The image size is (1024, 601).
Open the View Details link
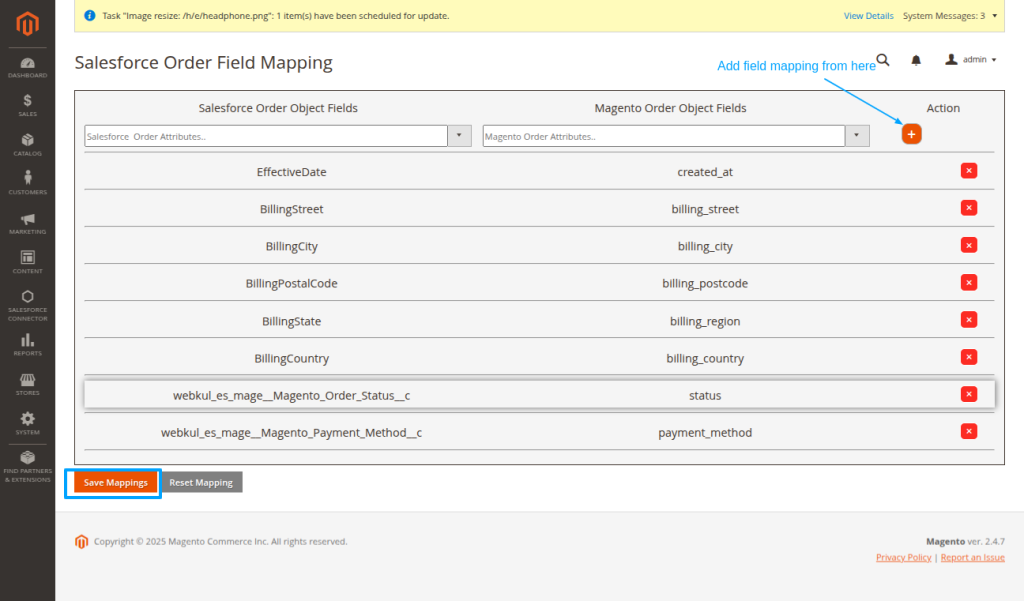pos(869,16)
